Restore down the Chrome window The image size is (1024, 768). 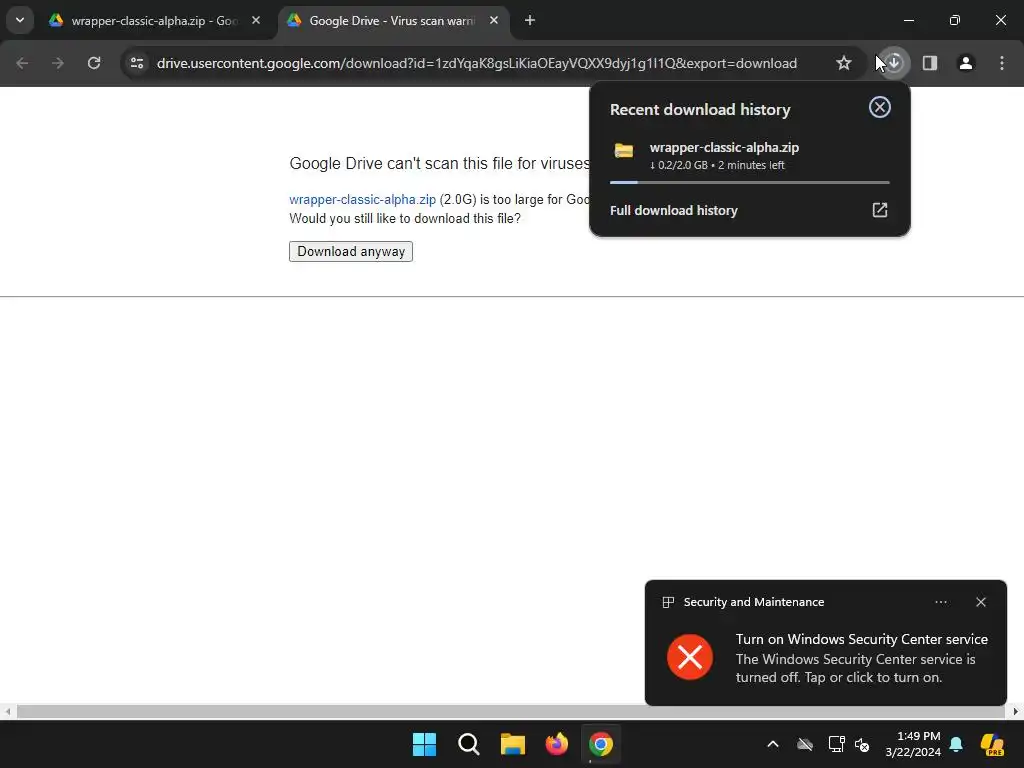click(955, 20)
